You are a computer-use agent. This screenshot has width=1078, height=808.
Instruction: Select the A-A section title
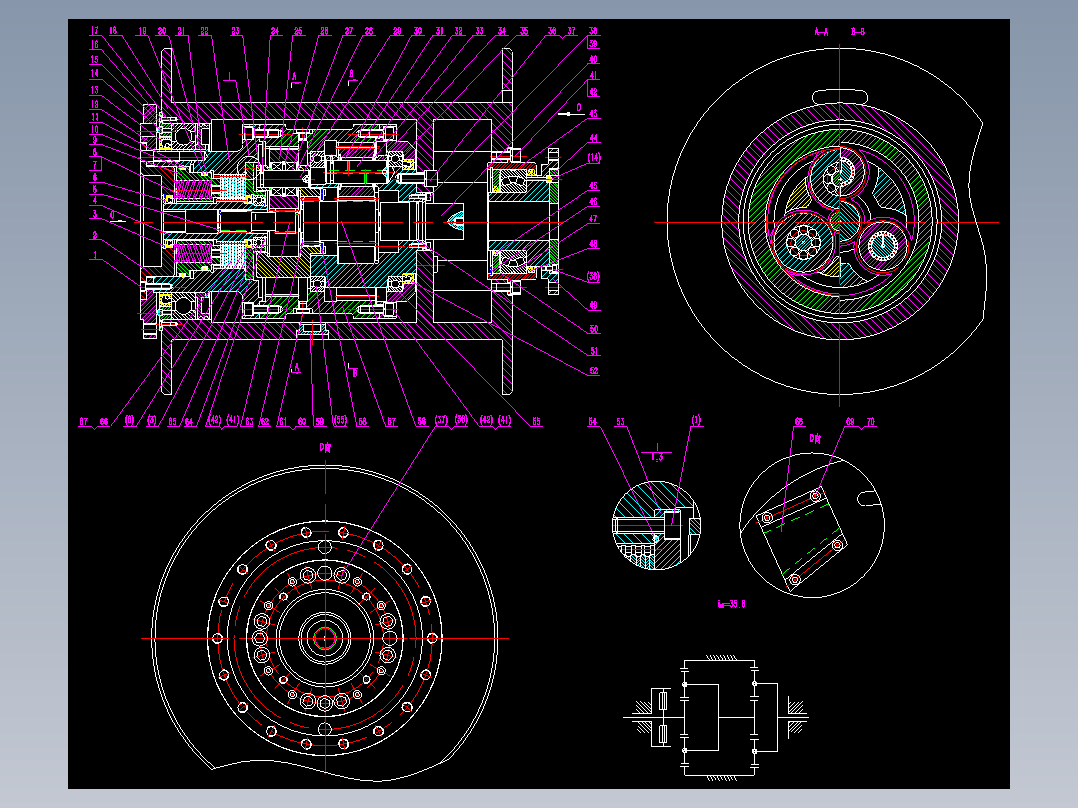(x=821, y=32)
